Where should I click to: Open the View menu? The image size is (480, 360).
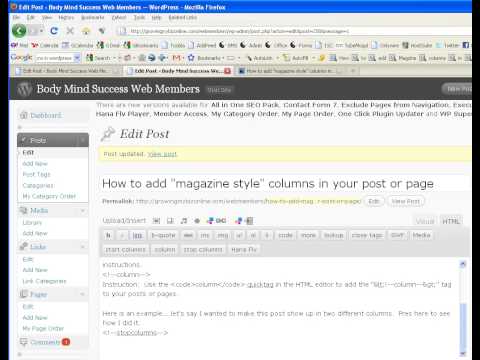[x=47, y=17]
